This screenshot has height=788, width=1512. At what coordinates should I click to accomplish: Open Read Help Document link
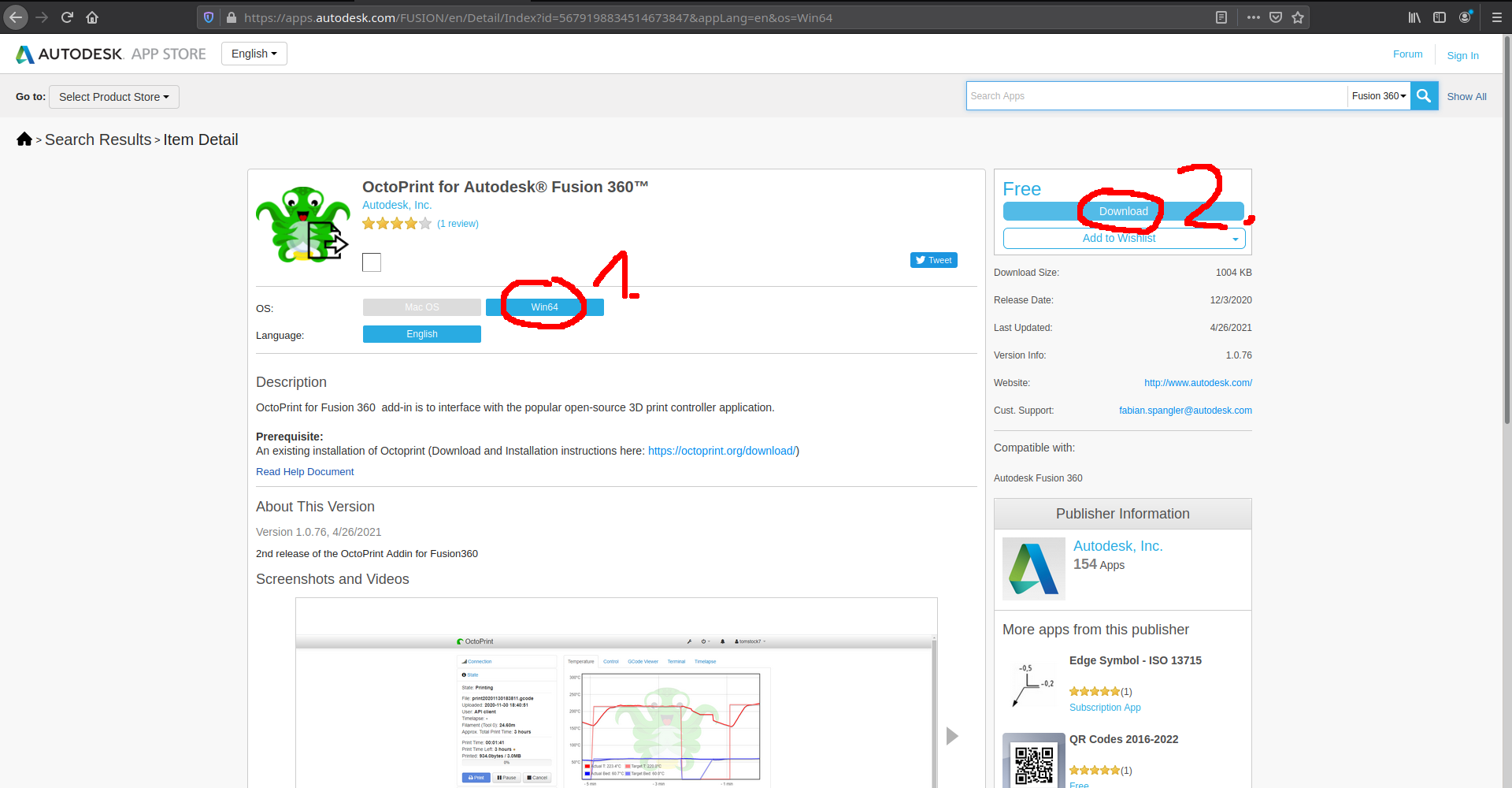pyautogui.click(x=305, y=471)
